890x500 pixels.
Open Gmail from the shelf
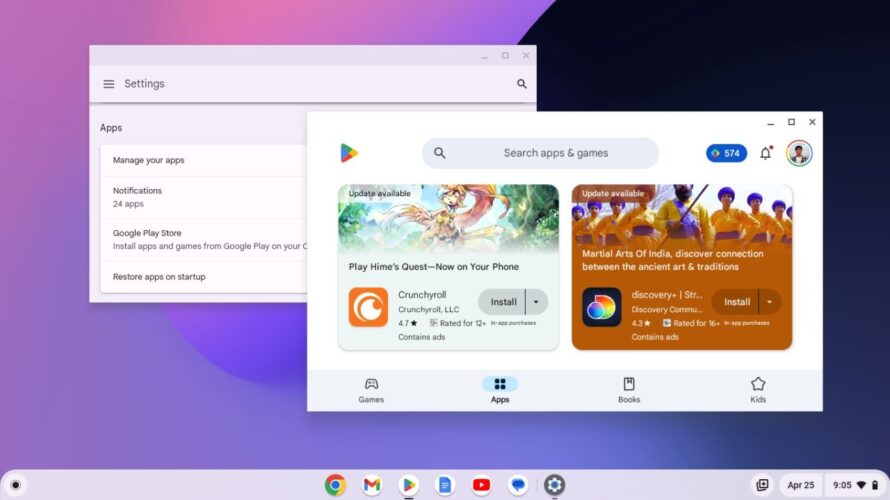[372, 485]
